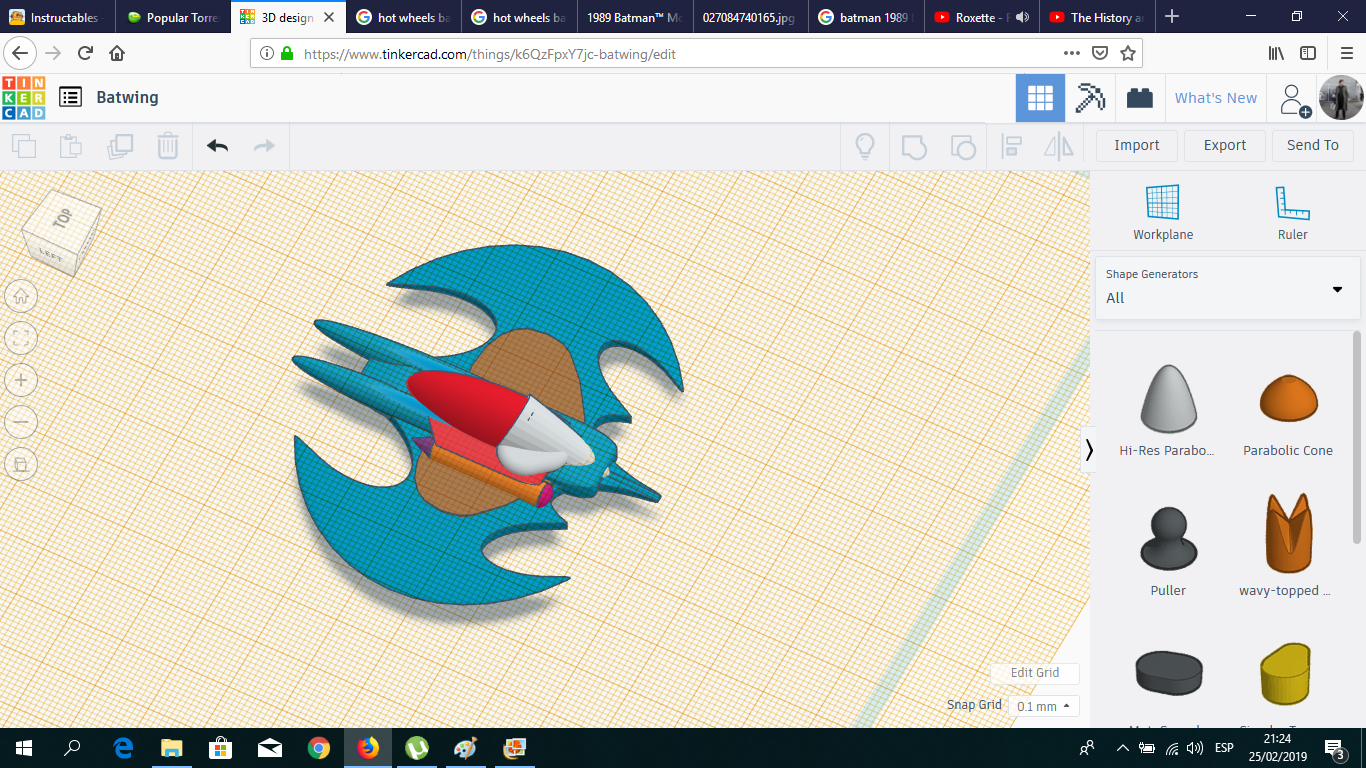Click the Delete trash icon
1366x768 pixels.
[168, 146]
